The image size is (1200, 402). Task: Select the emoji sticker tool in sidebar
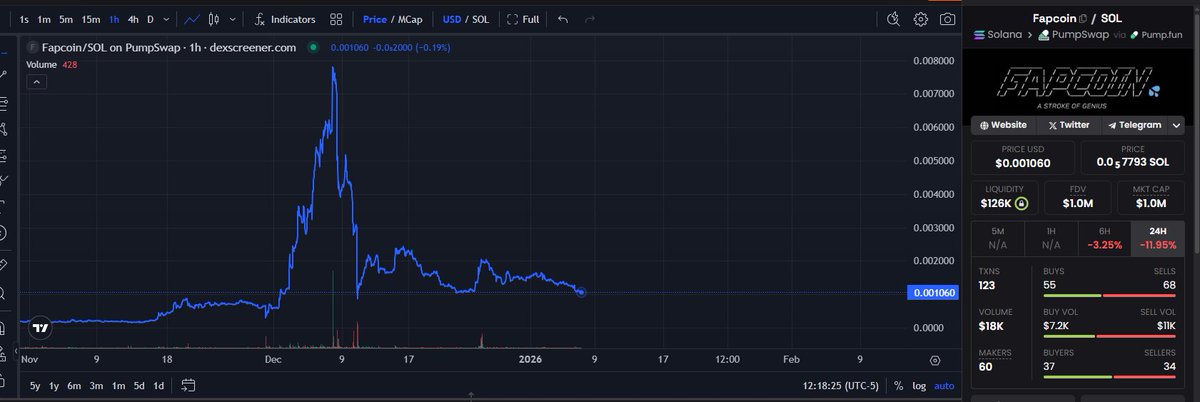coord(4,232)
